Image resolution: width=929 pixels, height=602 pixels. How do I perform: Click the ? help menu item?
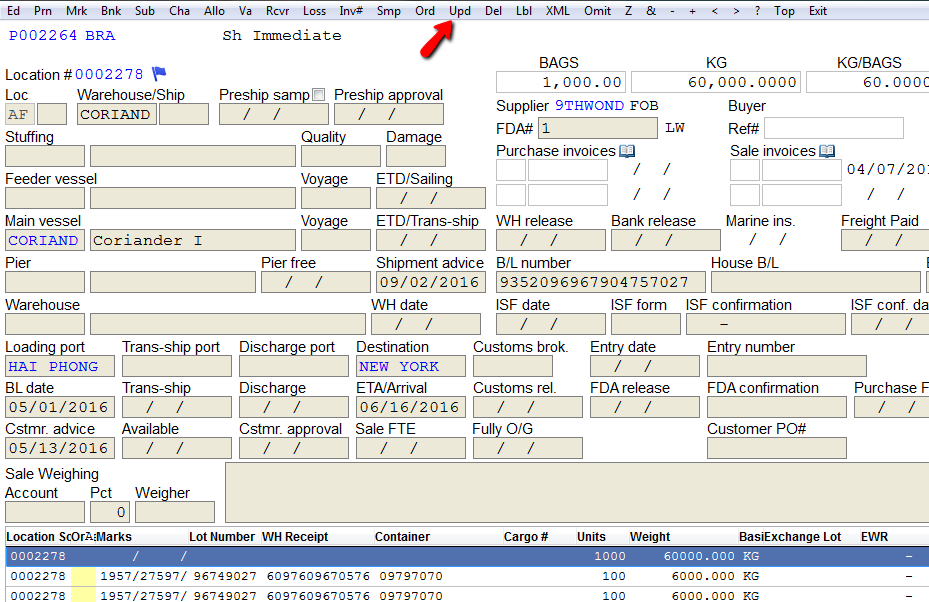[x=757, y=11]
